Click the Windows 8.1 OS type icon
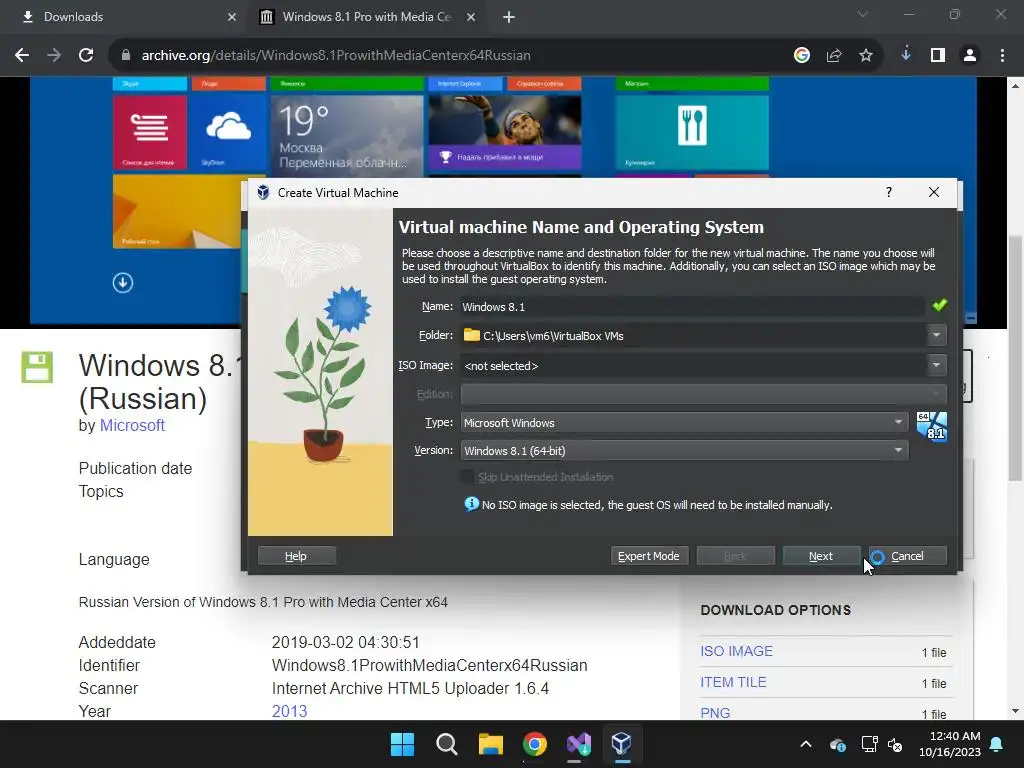 click(931, 426)
